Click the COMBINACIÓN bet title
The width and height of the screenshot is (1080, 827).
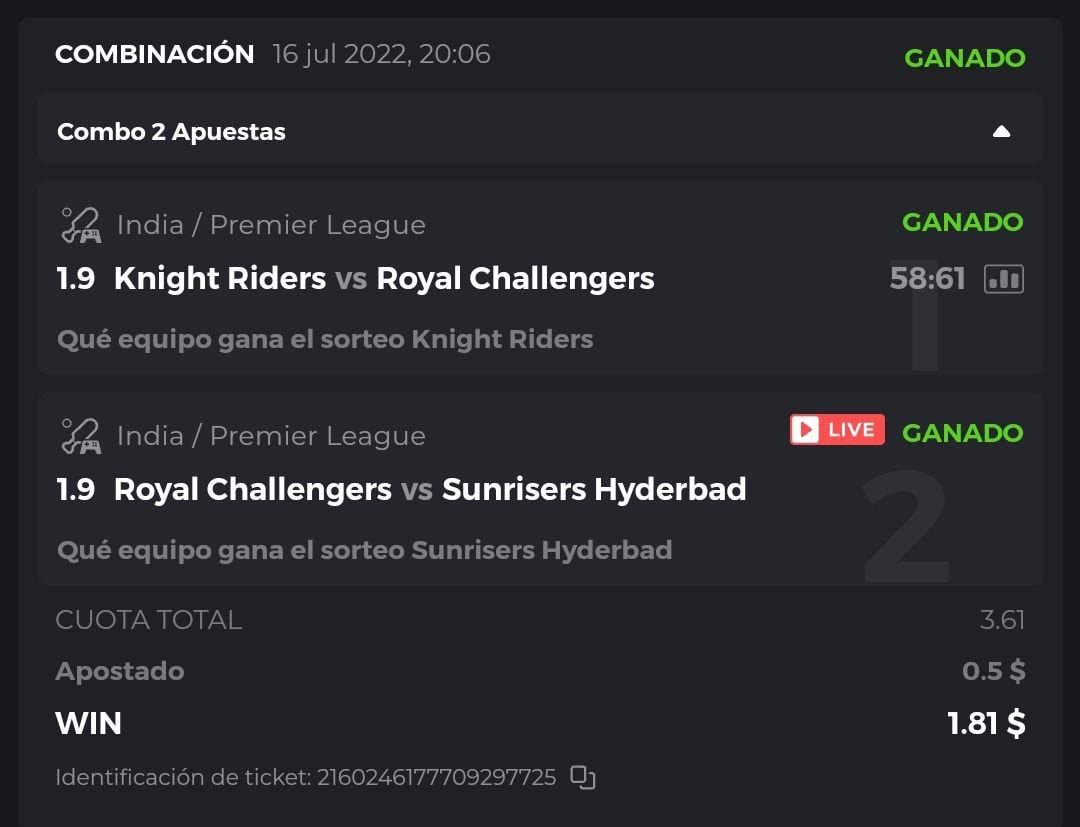pos(154,54)
